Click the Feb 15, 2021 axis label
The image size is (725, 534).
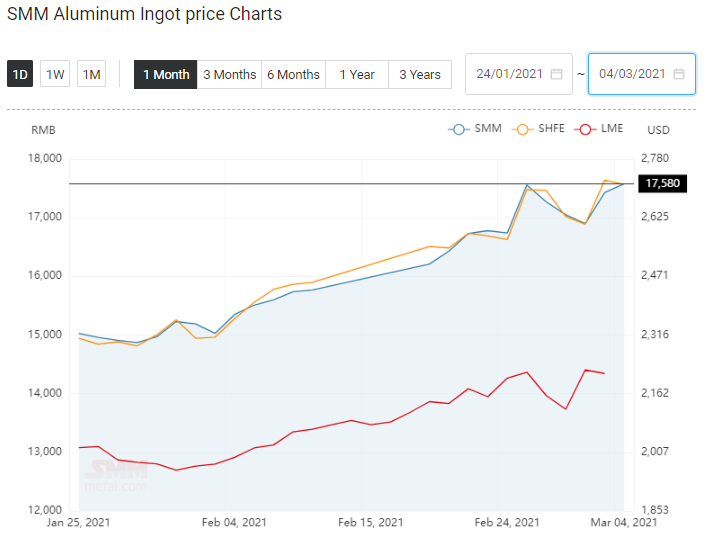click(370, 522)
